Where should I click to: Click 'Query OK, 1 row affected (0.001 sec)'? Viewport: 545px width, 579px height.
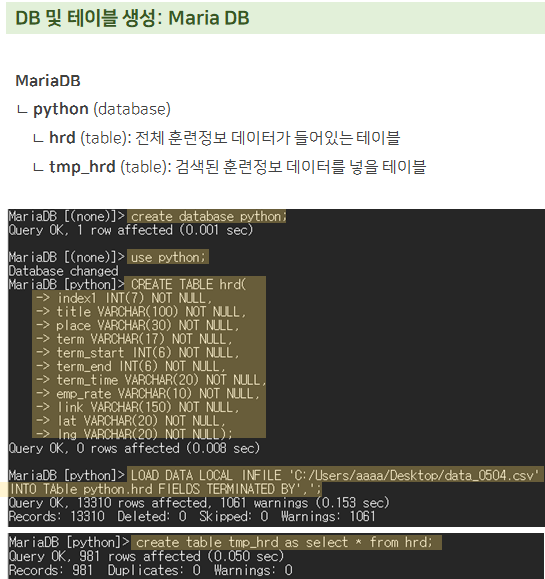pos(131,230)
